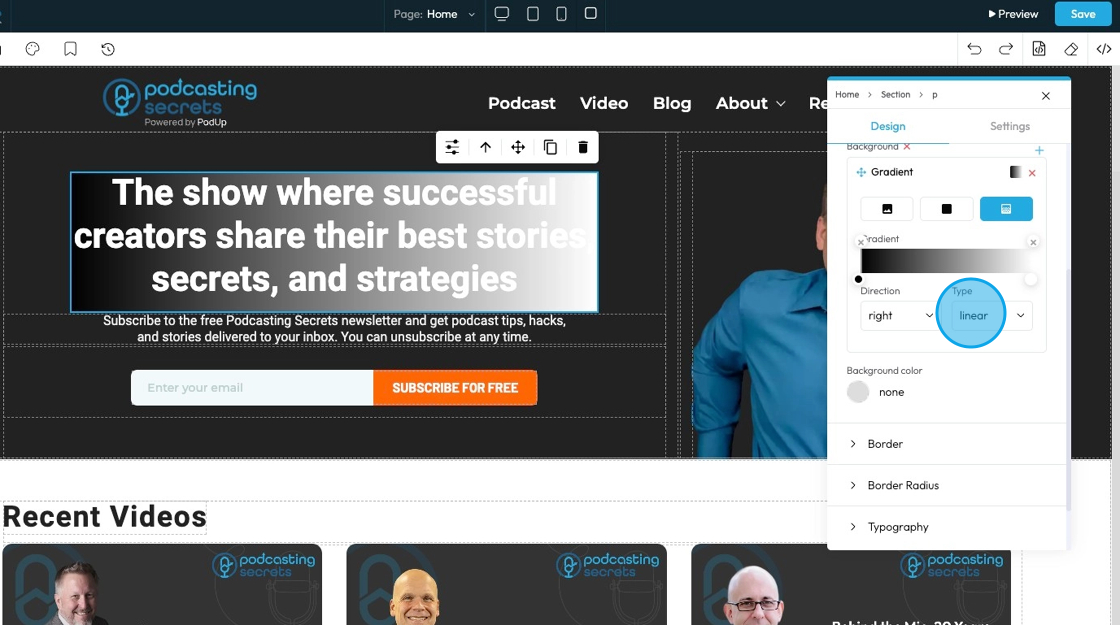Click the move element cross-arrows icon

coord(518,147)
